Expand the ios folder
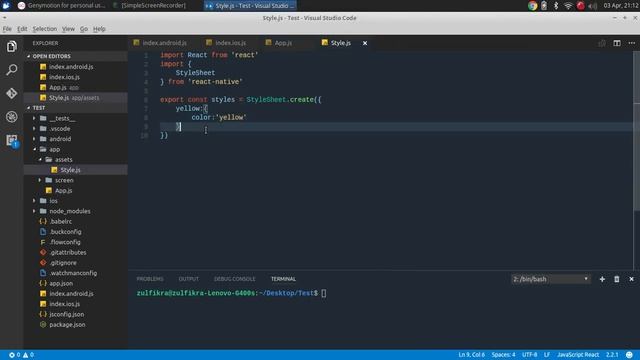640x360 pixels. 34,201
